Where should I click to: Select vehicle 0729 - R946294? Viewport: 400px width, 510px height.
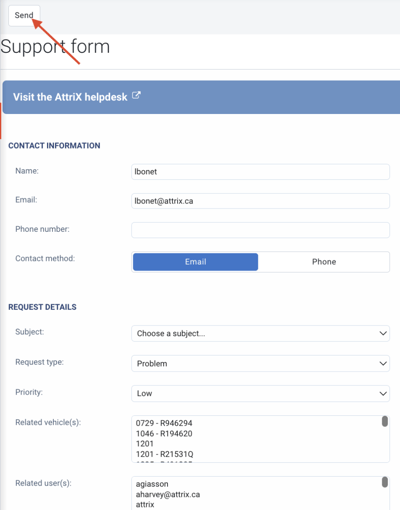(x=164, y=423)
